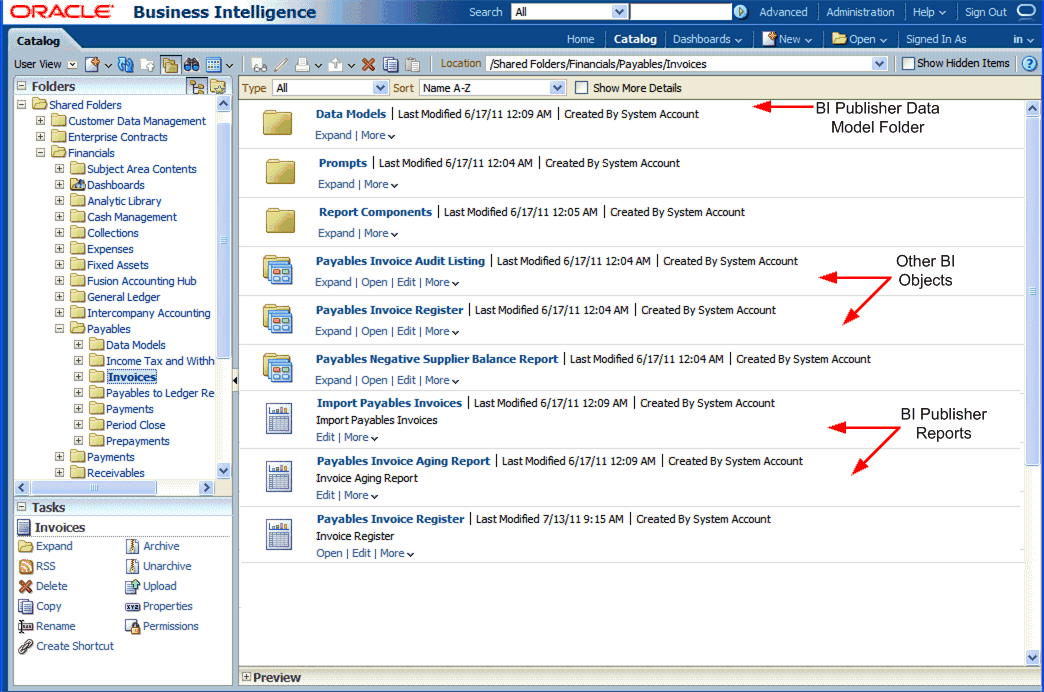Click the Import Payables Invoices report icon
Image resolution: width=1044 pixels, height=692 pixels.
279,418
